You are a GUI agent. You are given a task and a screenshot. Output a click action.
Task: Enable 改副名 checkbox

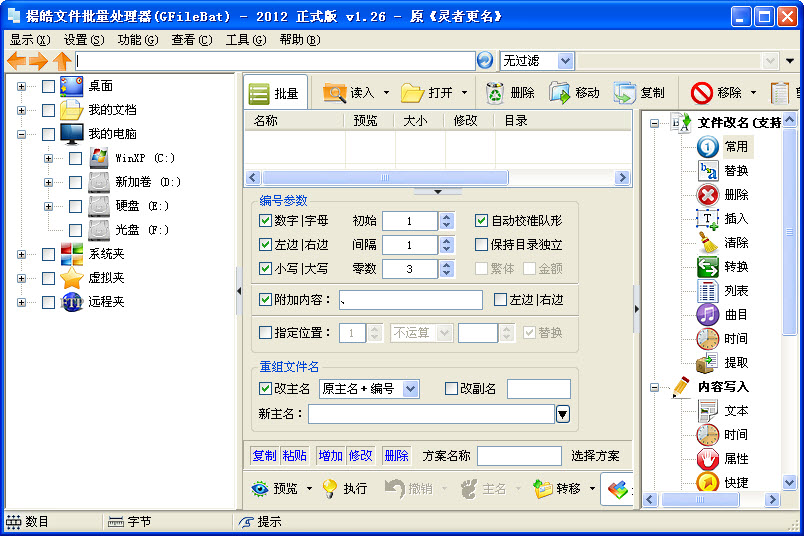point(451,389)
